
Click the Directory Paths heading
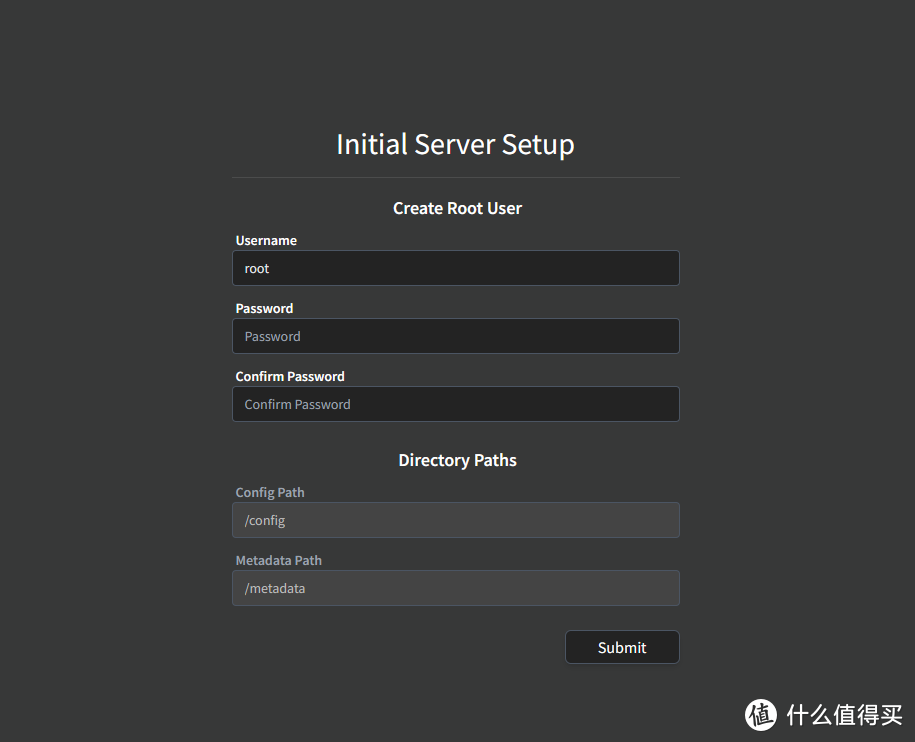[457, 460]
